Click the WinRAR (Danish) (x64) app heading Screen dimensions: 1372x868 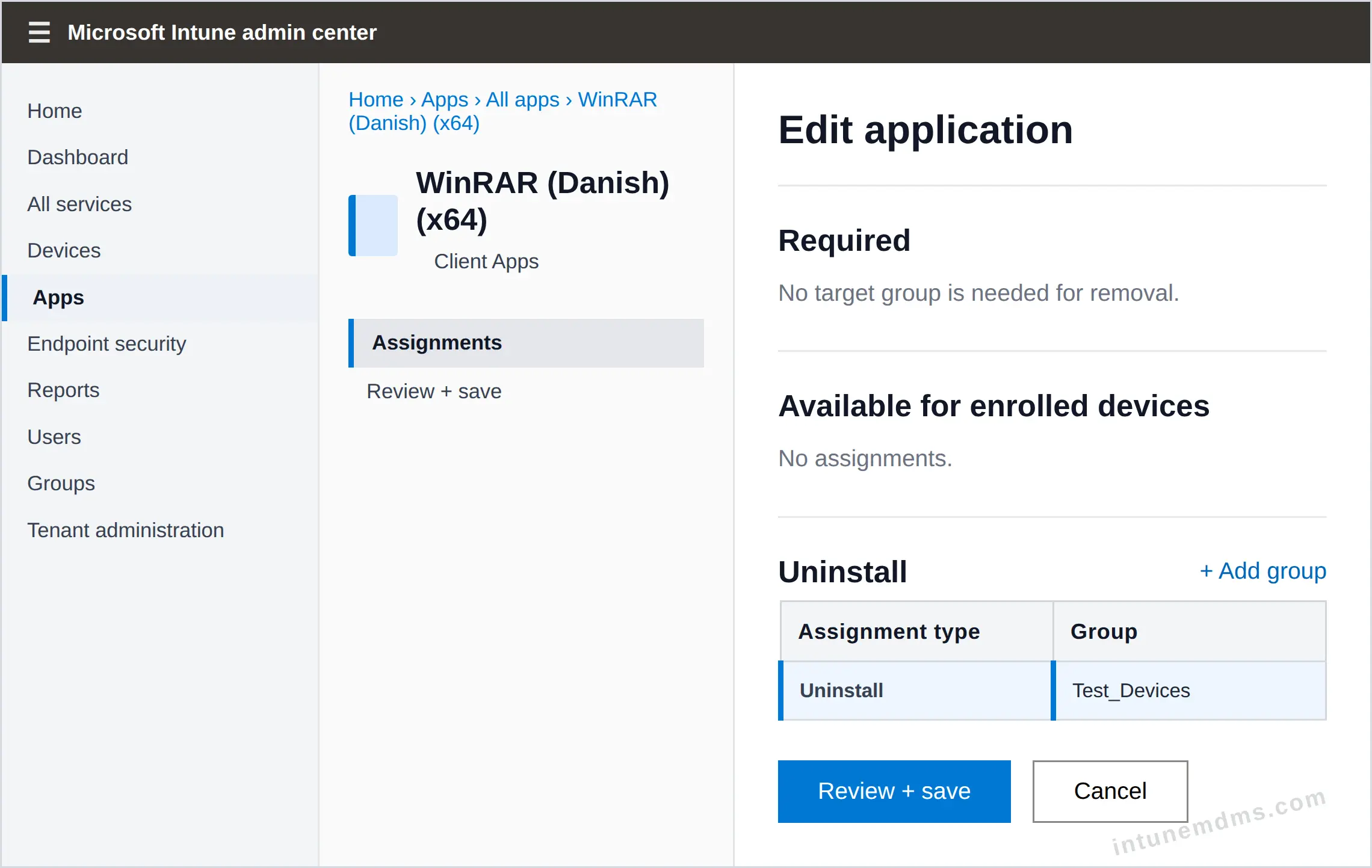542,201
